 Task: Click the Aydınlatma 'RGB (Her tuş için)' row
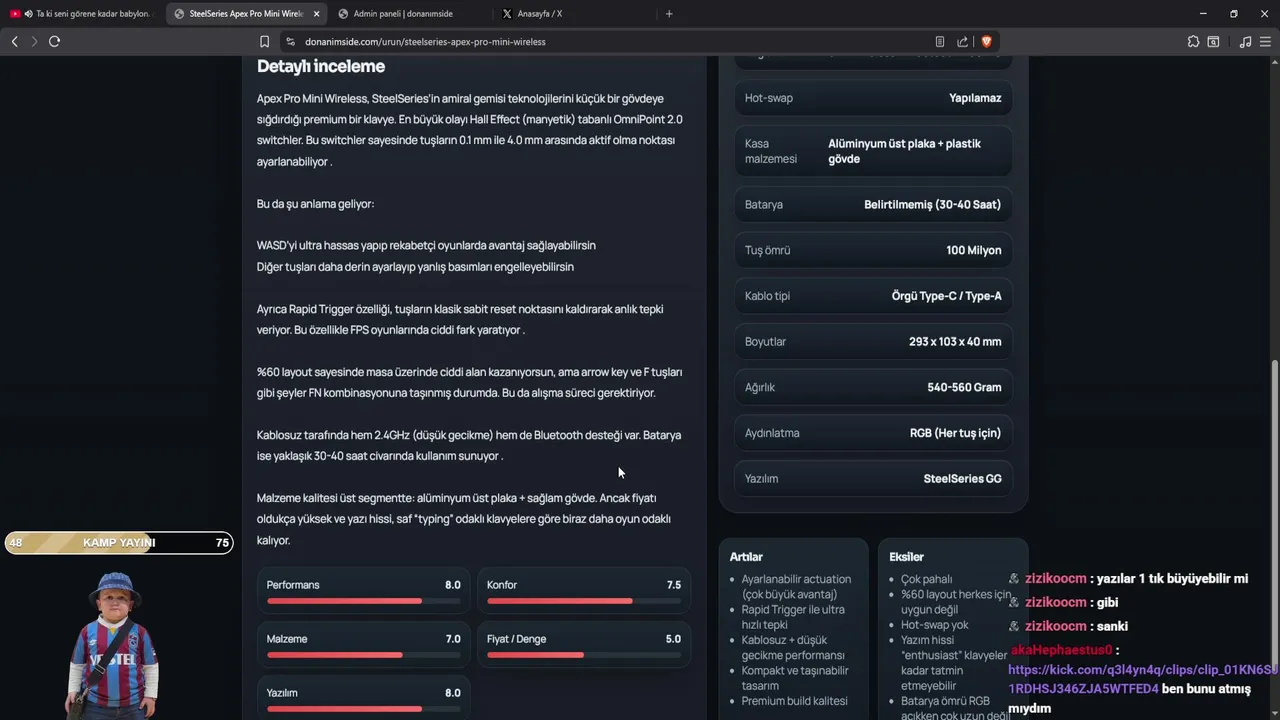point(873,433)
